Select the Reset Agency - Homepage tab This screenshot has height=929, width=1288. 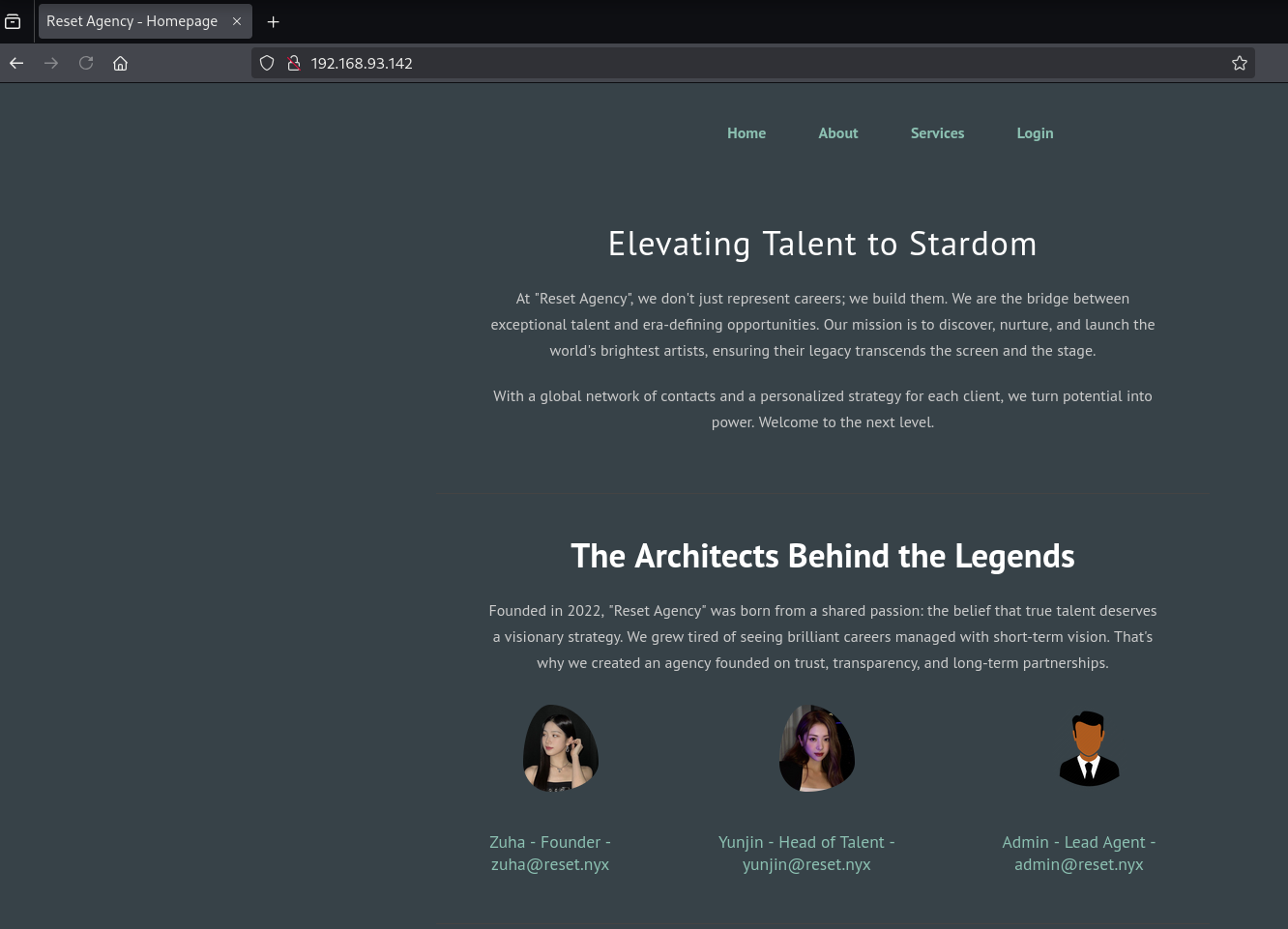tap(132, 21)
